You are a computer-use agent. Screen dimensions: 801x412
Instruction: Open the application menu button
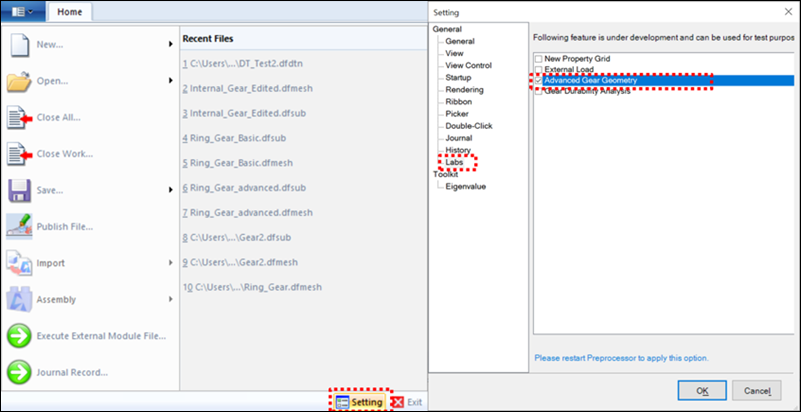click(22, 12)
